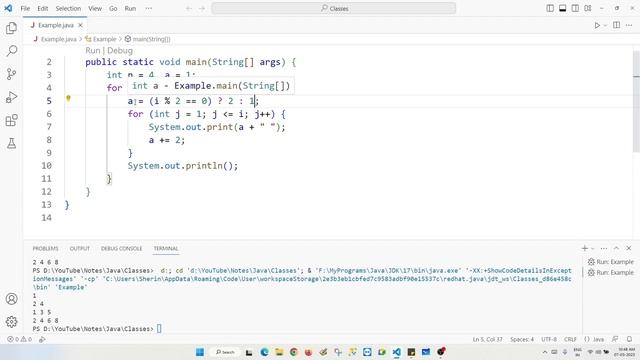Open errors and warnings status indicator
This screenshot has width=640, height=360.
(19, 340)
